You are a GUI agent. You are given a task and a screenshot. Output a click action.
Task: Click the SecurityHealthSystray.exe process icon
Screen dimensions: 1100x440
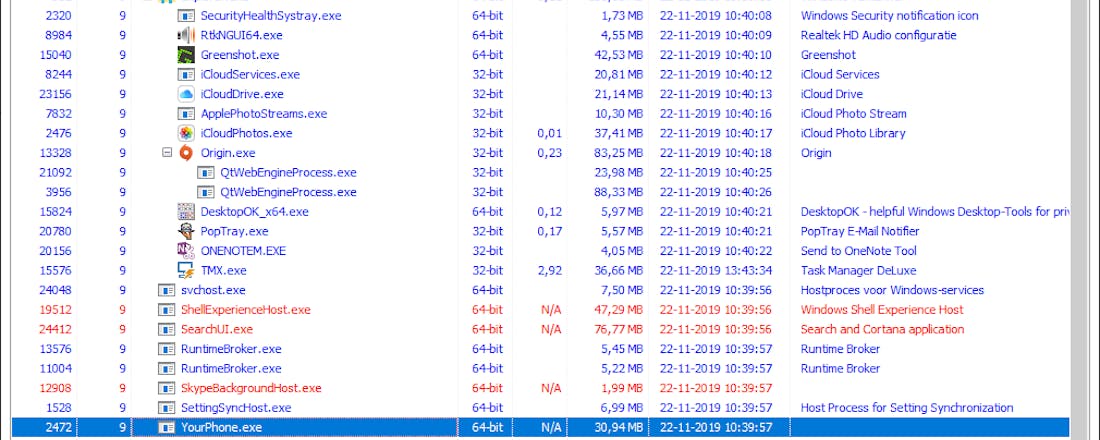click(x=186, y=15)
